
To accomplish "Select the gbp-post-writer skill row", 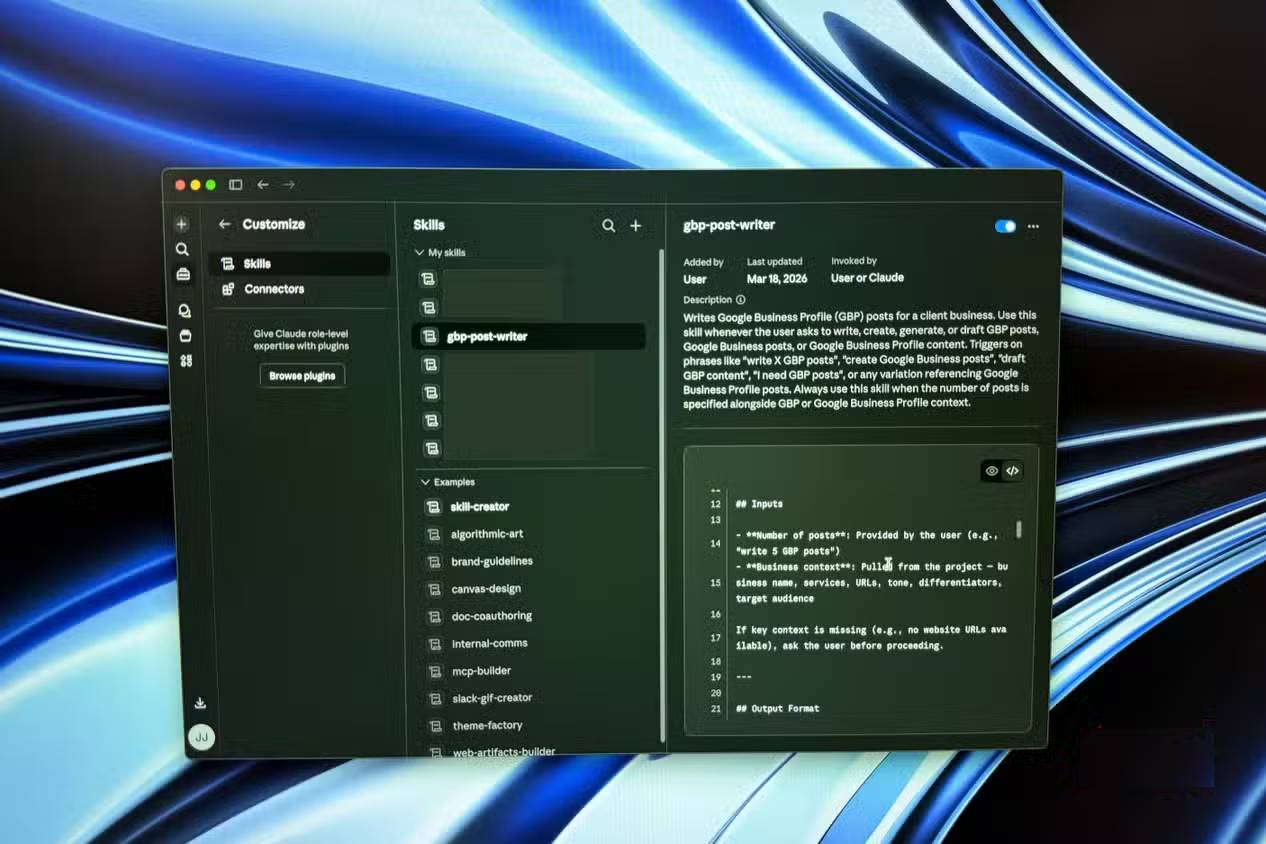I will pyautogui.click(x=528, y=337).
